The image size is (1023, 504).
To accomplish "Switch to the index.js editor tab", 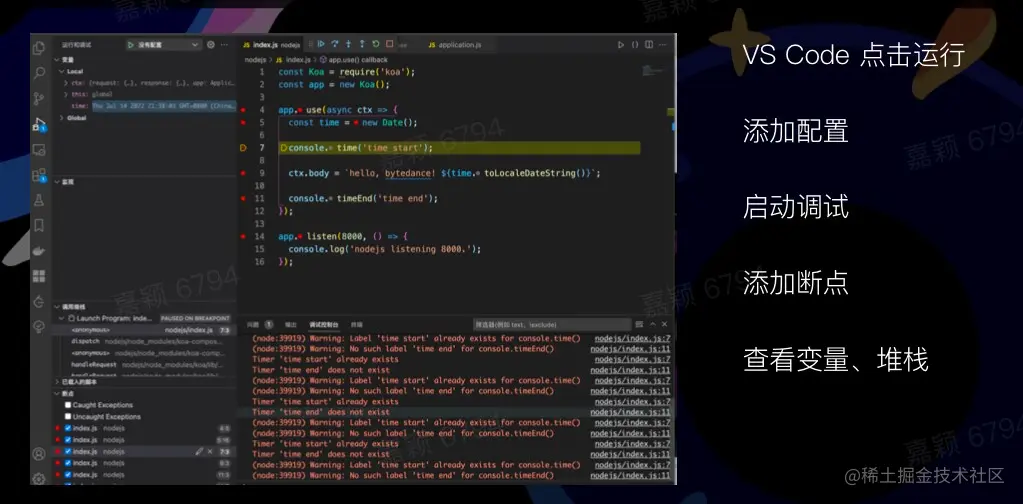I will pyautogui.click(x=271, y=45).
